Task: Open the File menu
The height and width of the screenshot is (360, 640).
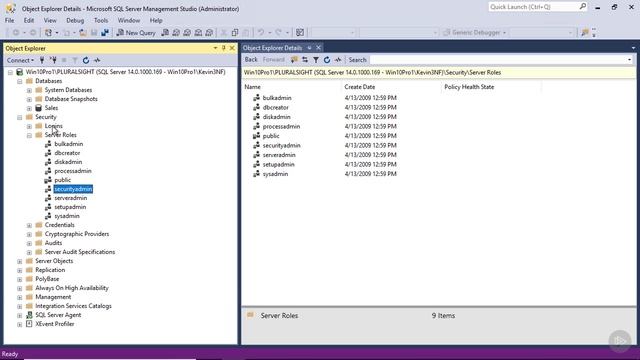Action: [x=9, y=20]
